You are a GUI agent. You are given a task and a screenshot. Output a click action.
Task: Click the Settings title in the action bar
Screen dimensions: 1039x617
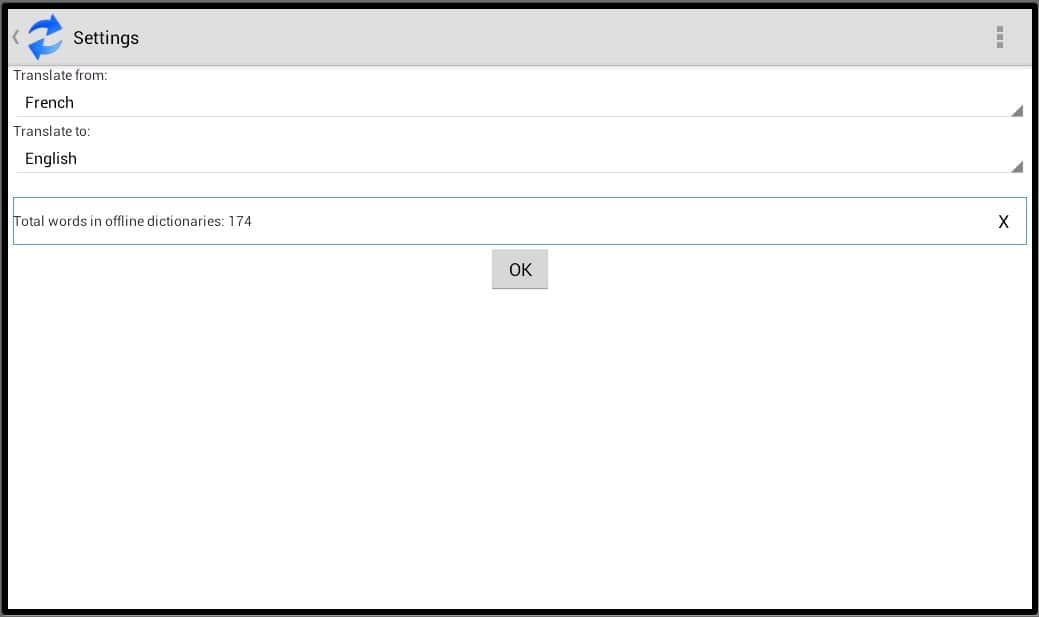[106, 38]
